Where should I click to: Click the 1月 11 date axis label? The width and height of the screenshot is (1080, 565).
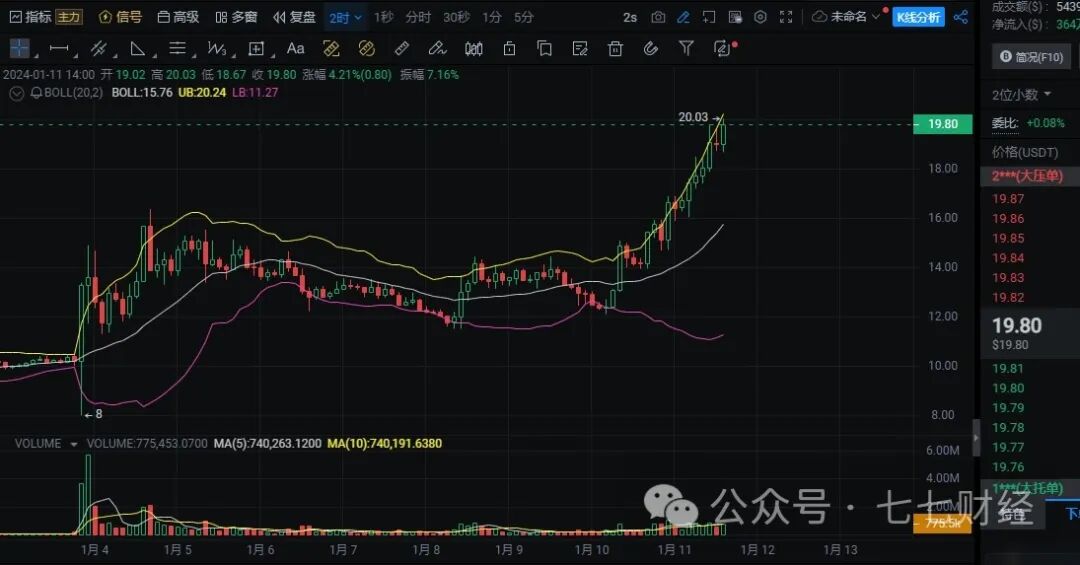[674, 549]
